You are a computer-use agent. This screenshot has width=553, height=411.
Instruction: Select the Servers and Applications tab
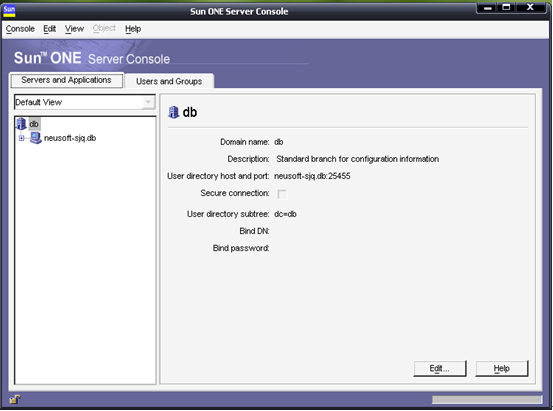[66, 80]
